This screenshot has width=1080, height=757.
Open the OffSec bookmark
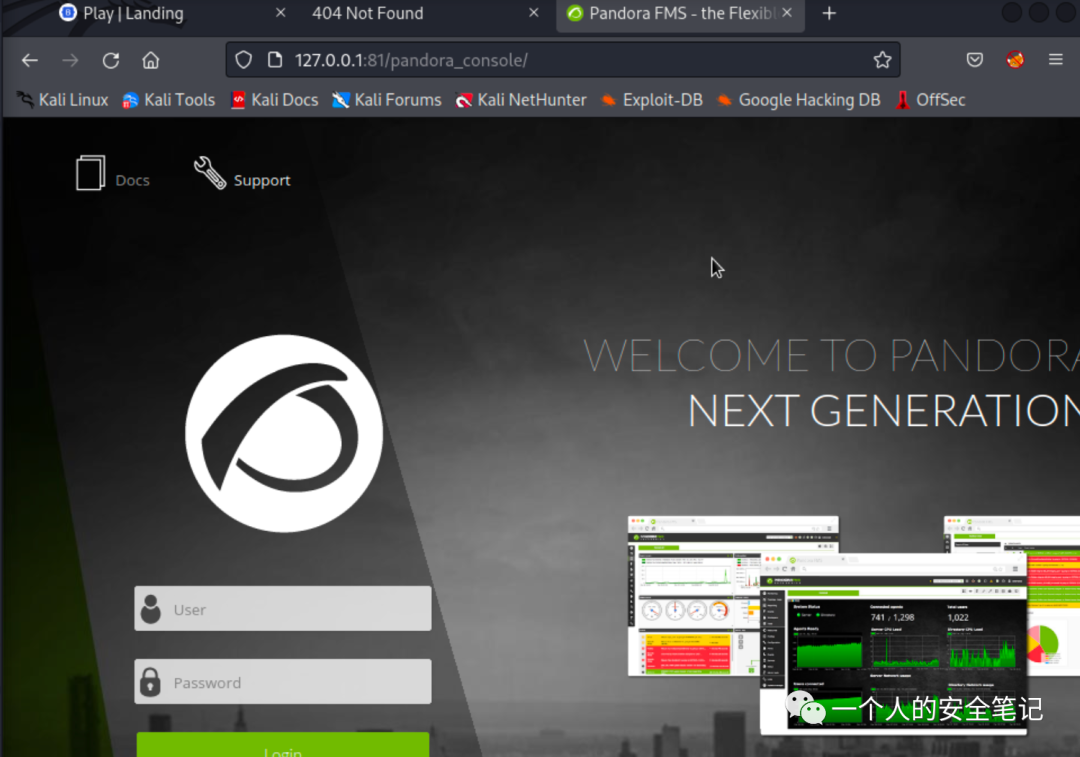click(931, 100)
